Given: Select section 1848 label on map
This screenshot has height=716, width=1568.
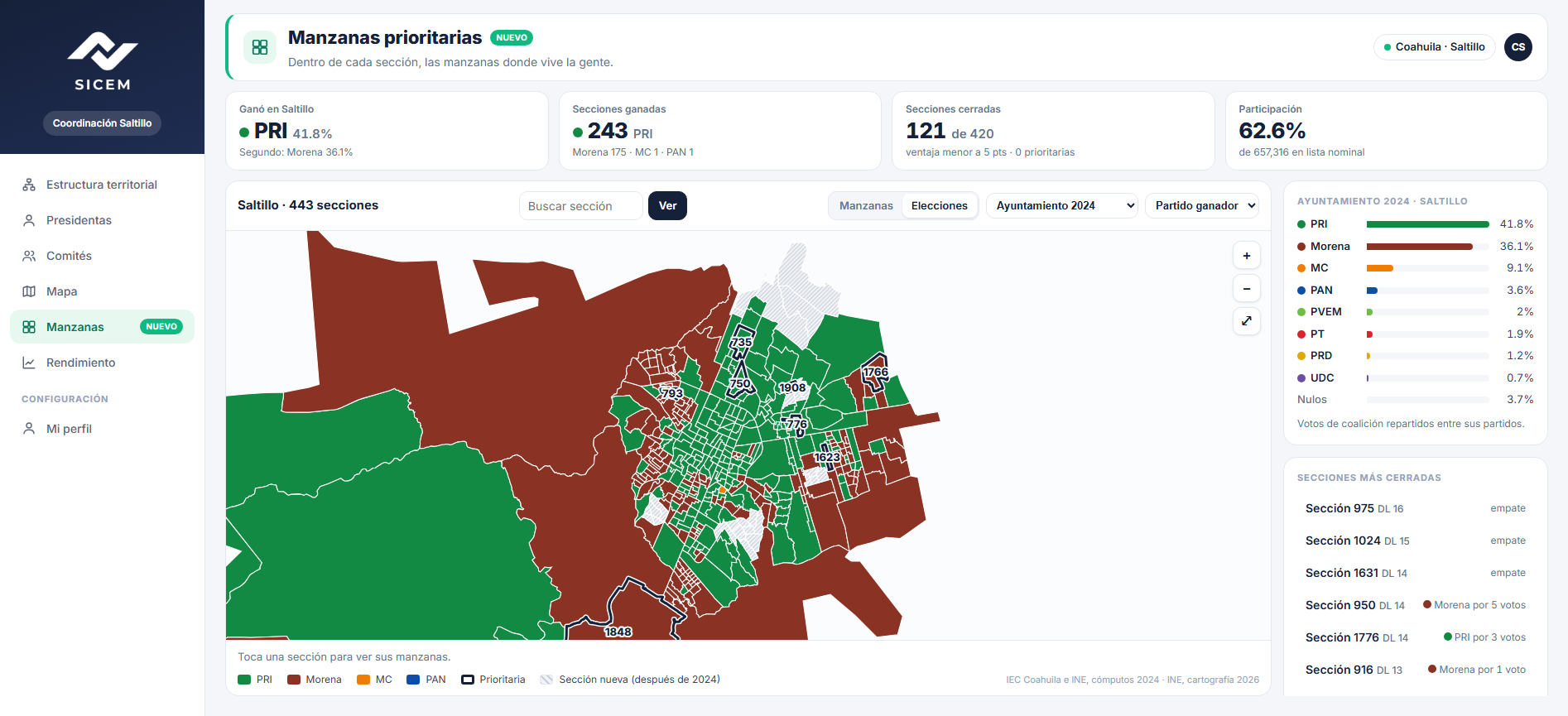Looking at the screenshot, I should click(618, 632).
